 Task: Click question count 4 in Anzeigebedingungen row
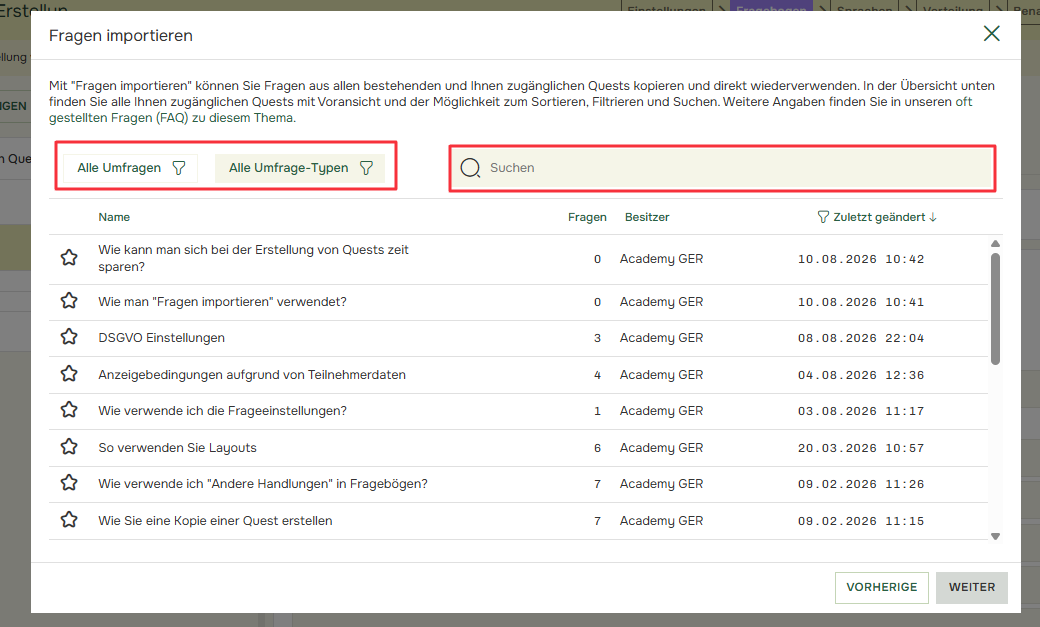click(597, 375)
